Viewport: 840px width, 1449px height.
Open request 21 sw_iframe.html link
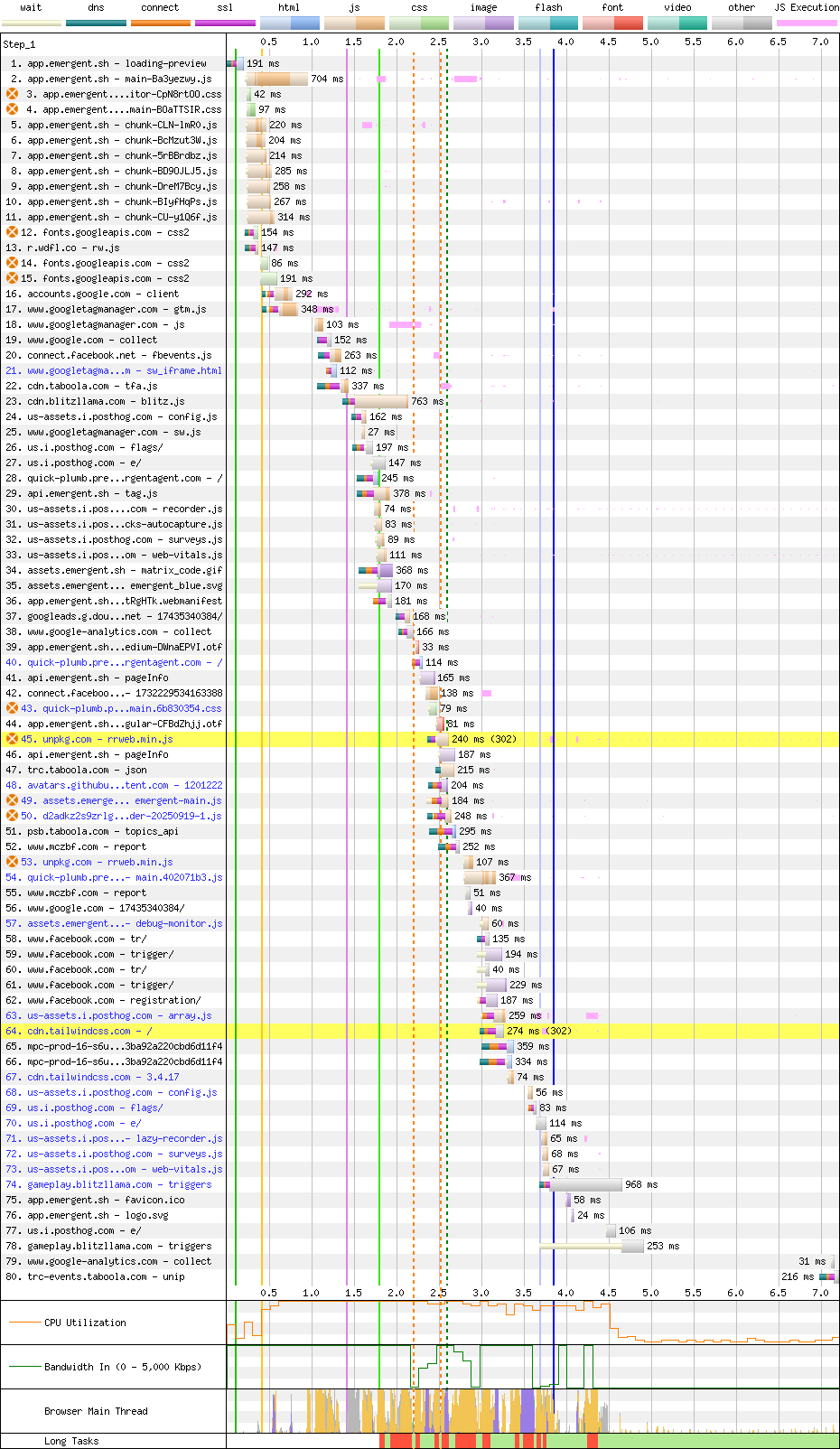(x=124, y=370)
